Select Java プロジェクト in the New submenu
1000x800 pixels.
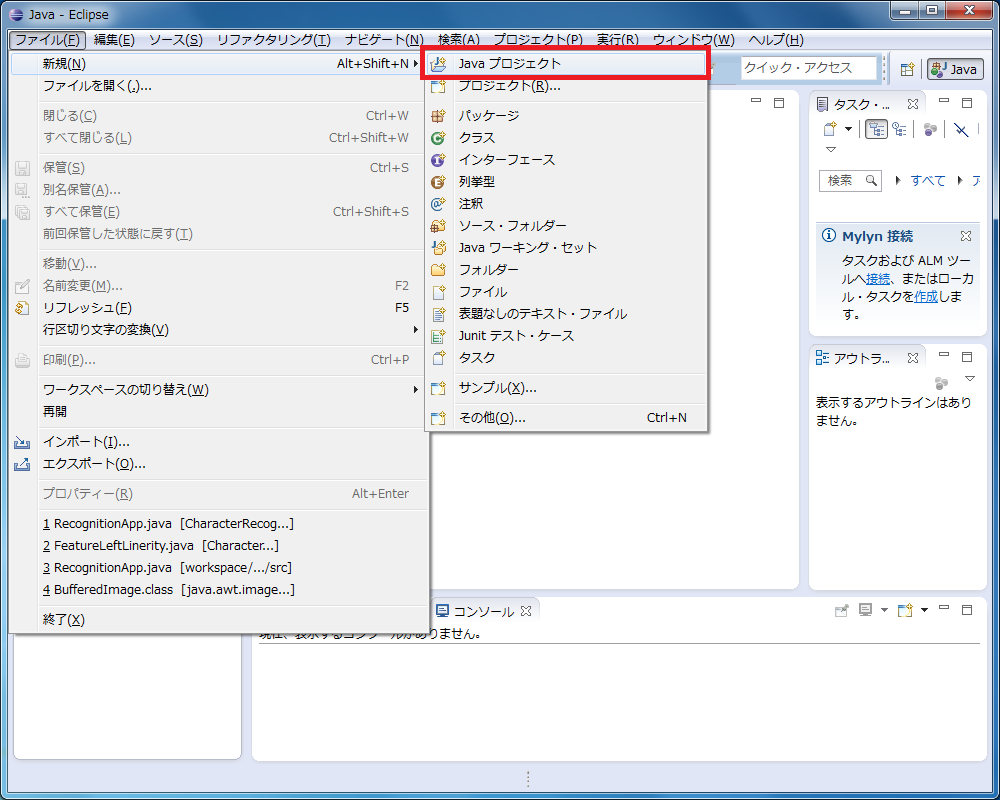coord(566,63)
